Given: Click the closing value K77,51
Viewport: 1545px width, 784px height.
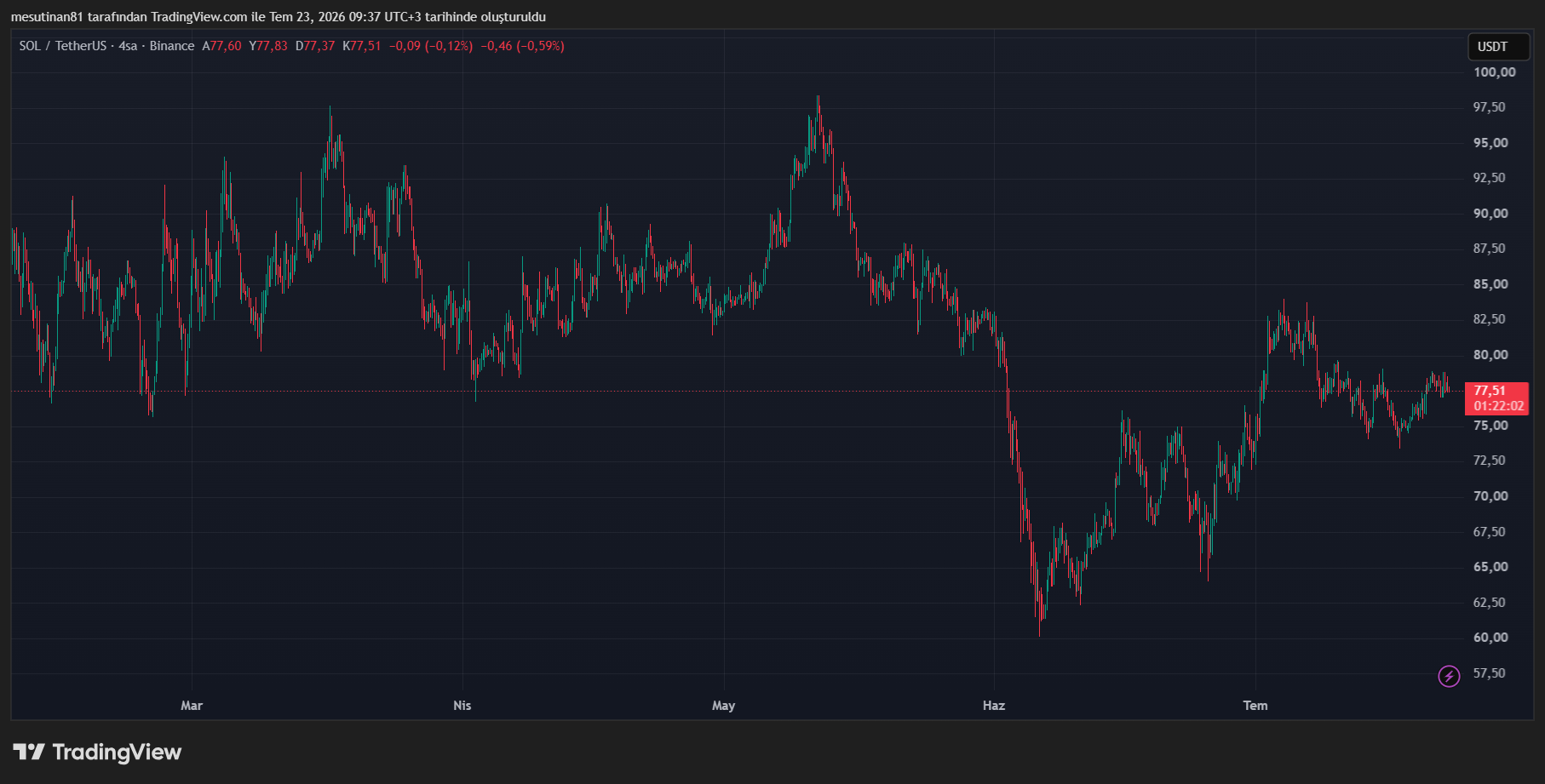Looking at the screenshot, I should [x=362, y=46].
